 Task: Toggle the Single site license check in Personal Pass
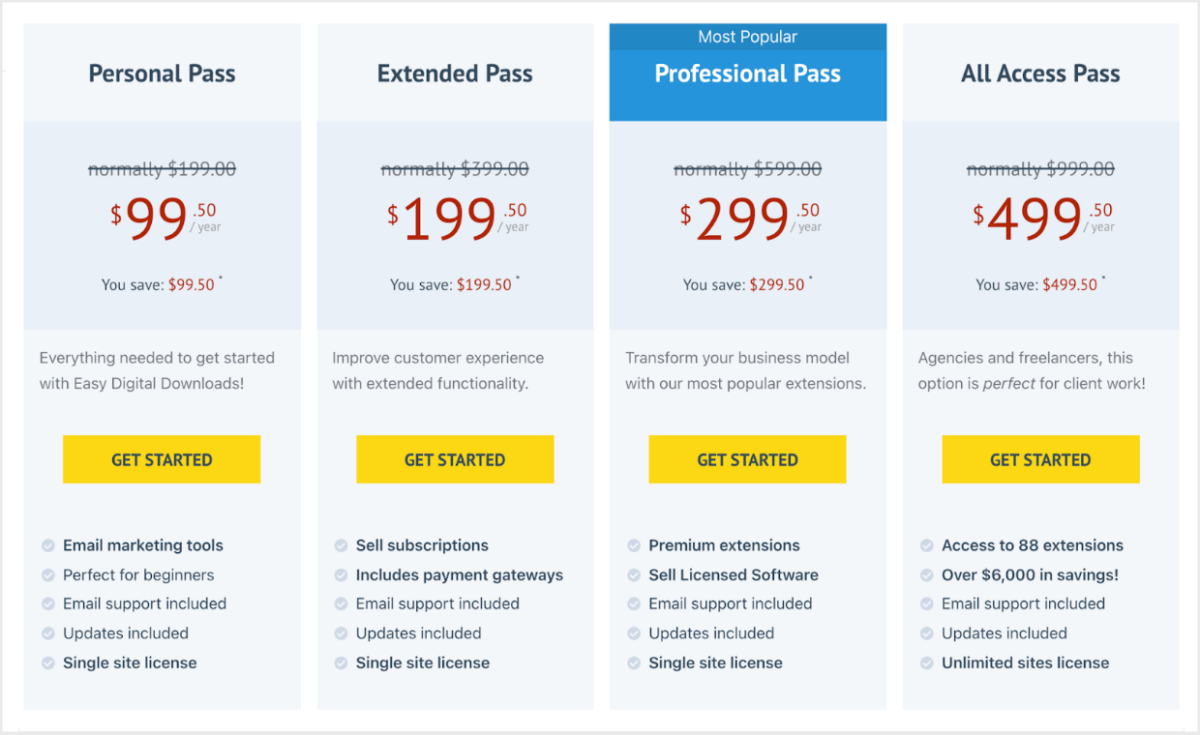click(47, 663)
